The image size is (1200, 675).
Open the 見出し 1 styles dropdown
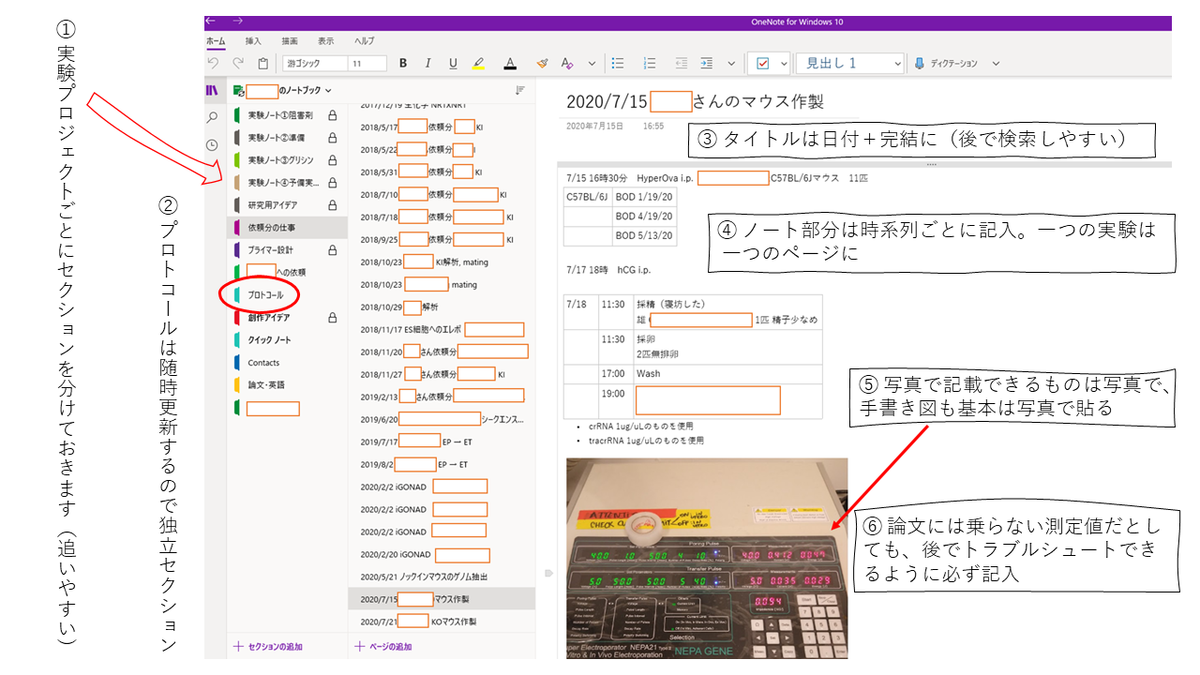851,63
